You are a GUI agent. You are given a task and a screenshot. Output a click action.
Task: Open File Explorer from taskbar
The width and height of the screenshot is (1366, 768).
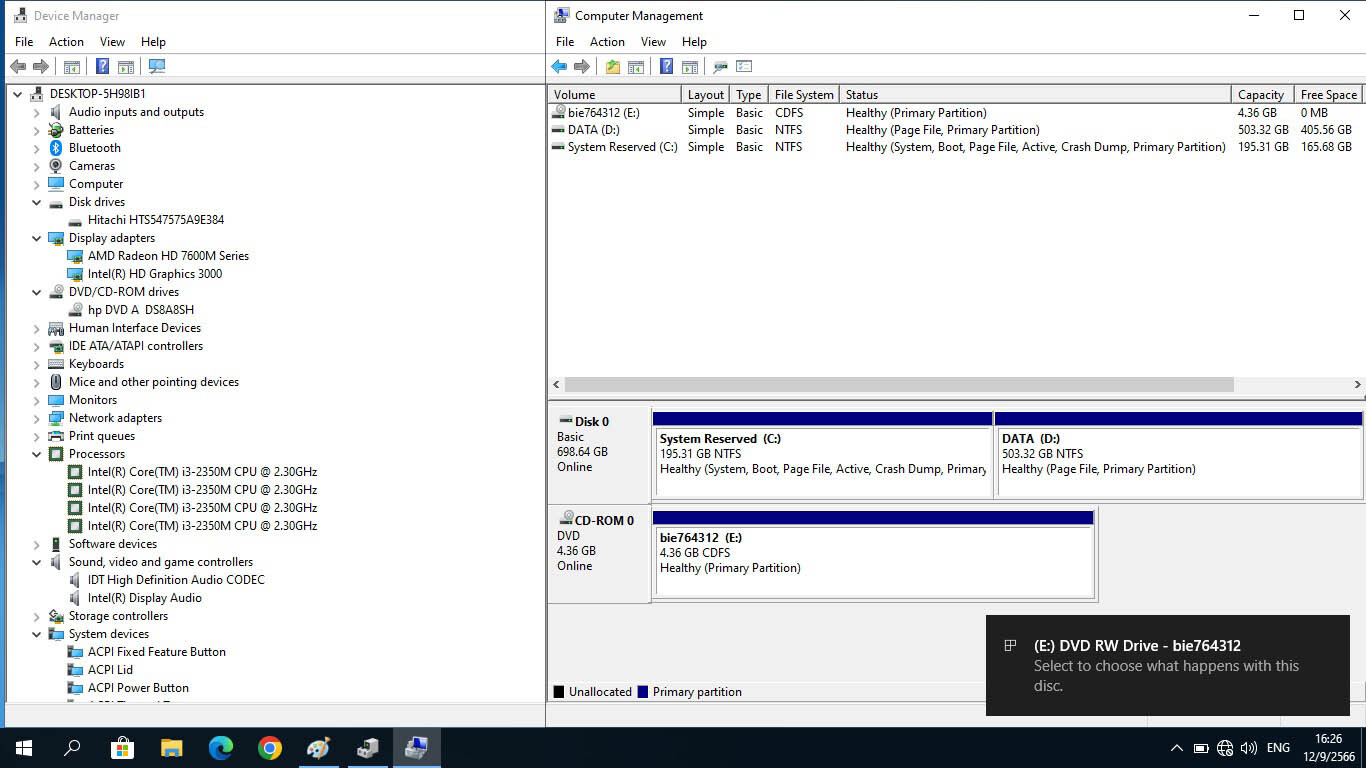(172, 748)
